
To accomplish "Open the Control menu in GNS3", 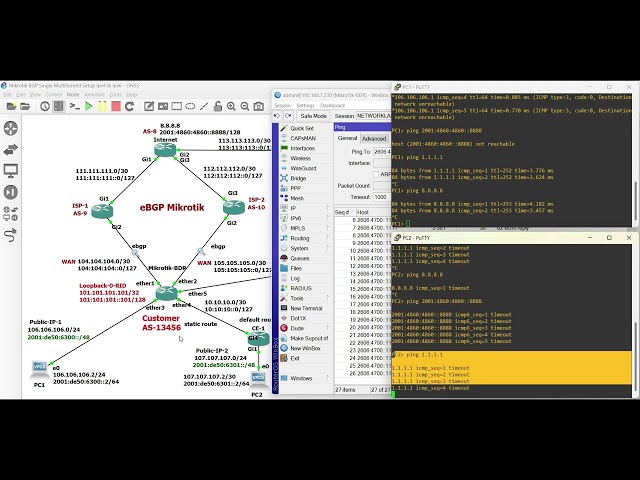I will tap(53, 95).
